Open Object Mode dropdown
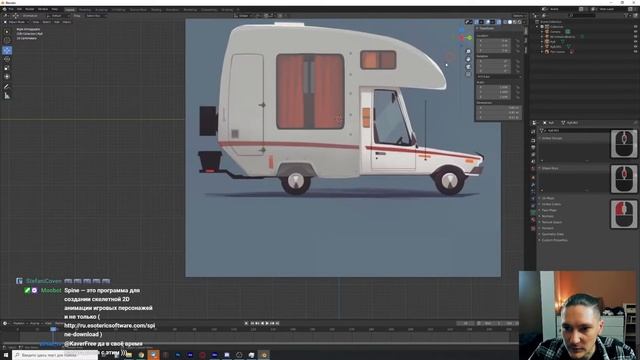This screenshot has height=360, width=640. 17,22
